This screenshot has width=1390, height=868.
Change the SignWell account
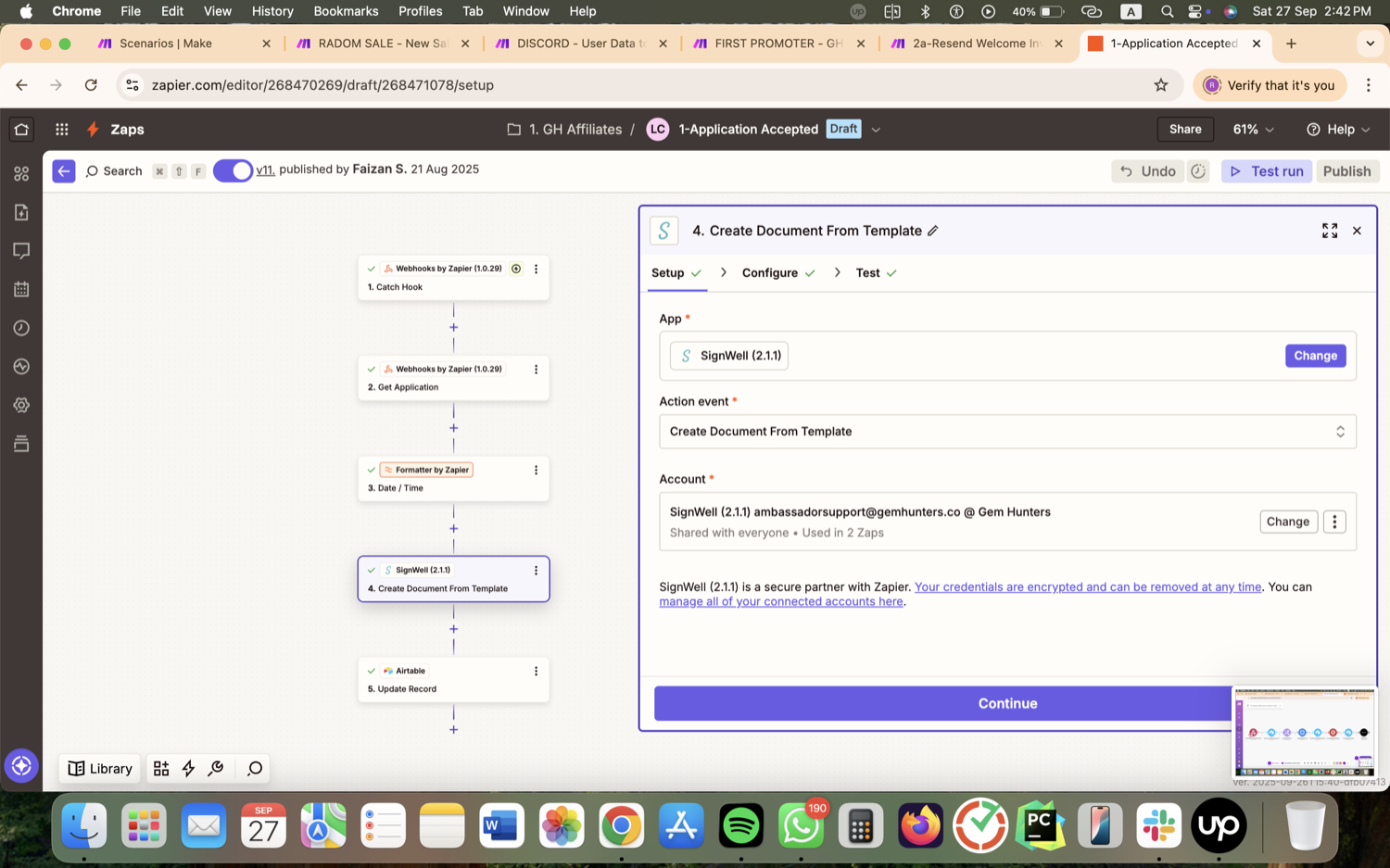1288,522
